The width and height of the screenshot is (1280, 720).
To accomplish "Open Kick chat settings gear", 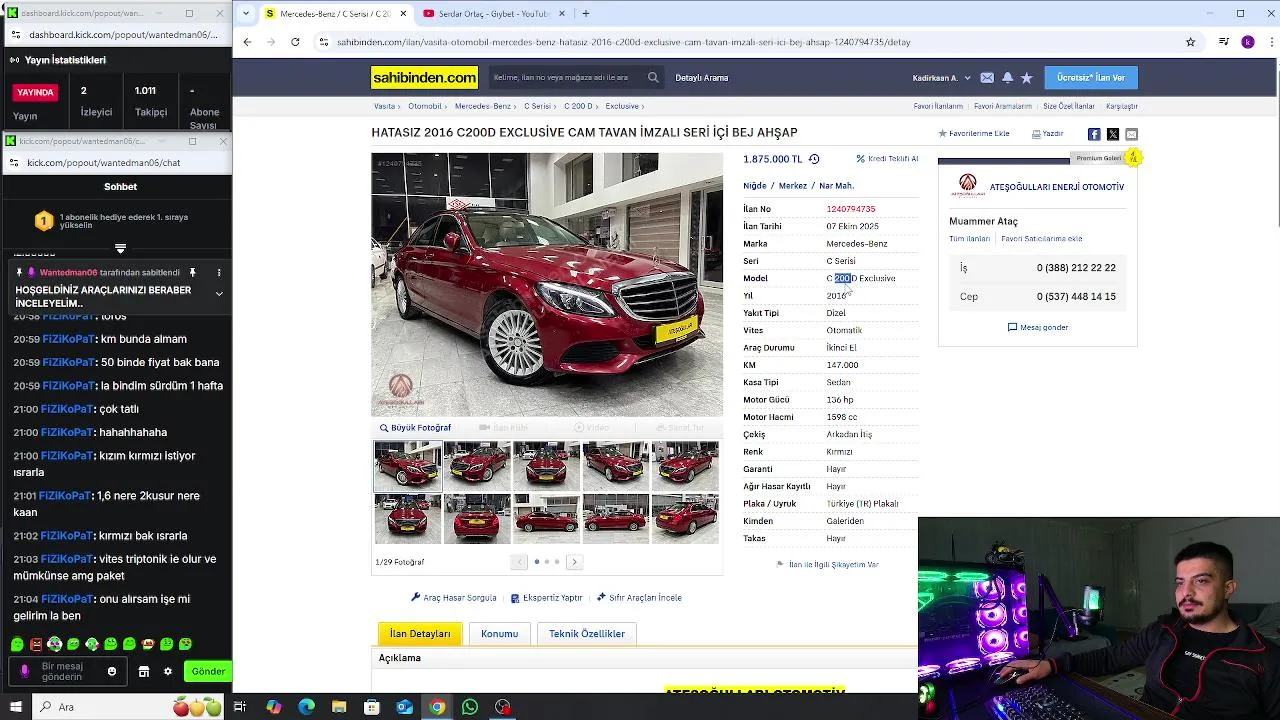I will [168, 672].
